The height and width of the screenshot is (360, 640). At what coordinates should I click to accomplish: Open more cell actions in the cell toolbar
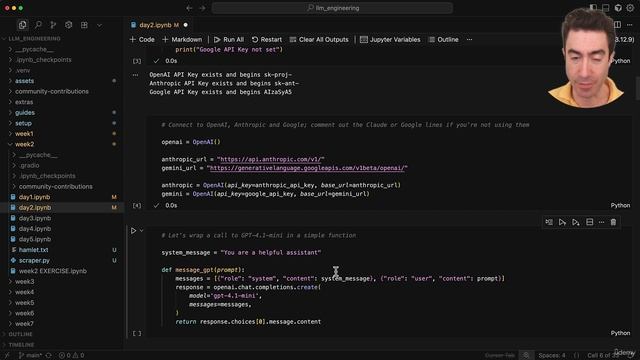click(601, 222)
